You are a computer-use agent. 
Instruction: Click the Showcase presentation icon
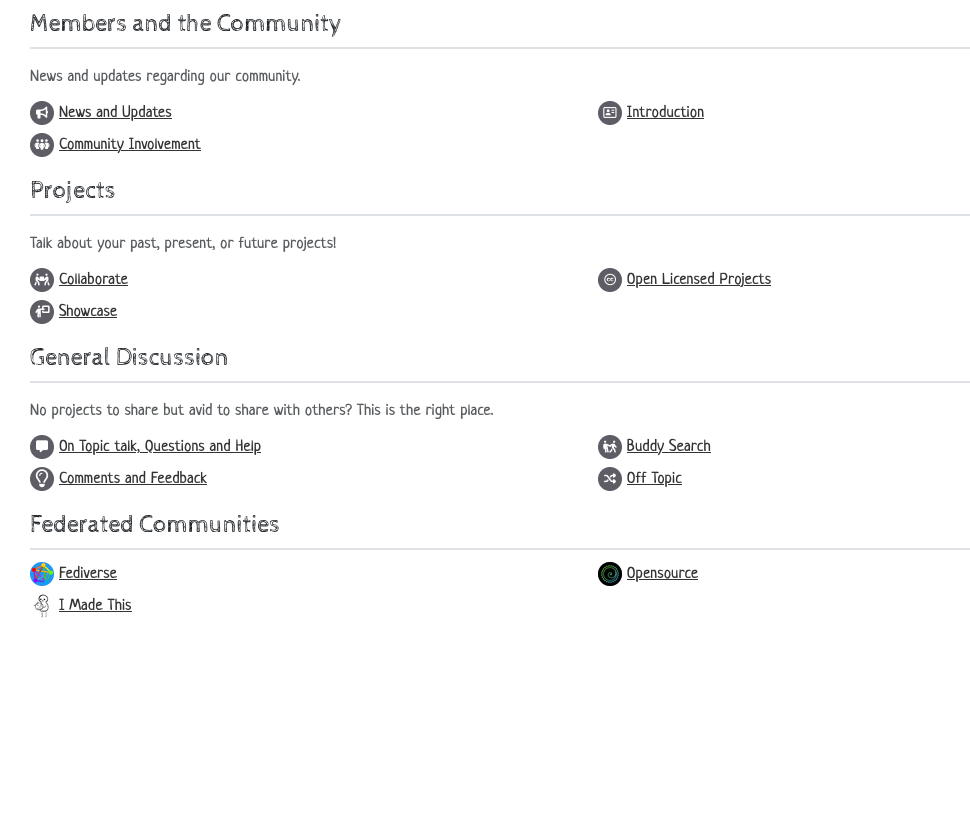(41, 311)
